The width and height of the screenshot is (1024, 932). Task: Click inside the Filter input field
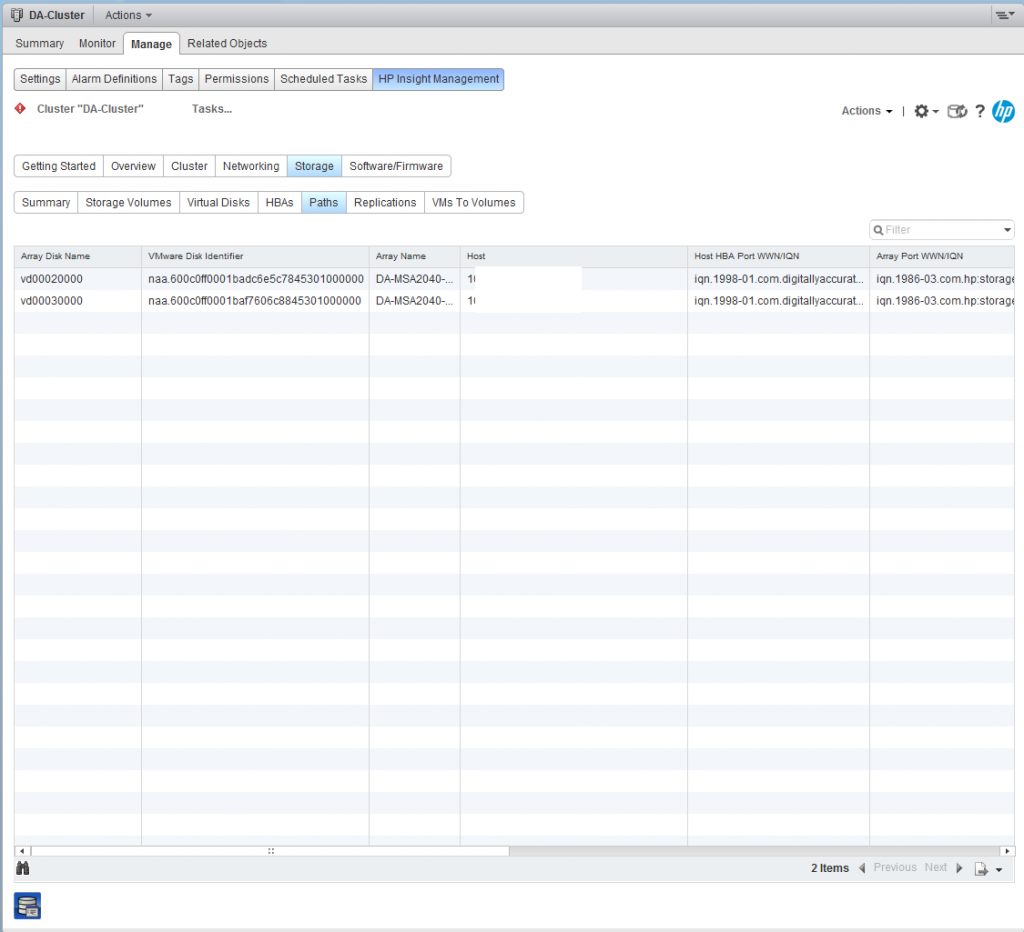click(930, 229)
